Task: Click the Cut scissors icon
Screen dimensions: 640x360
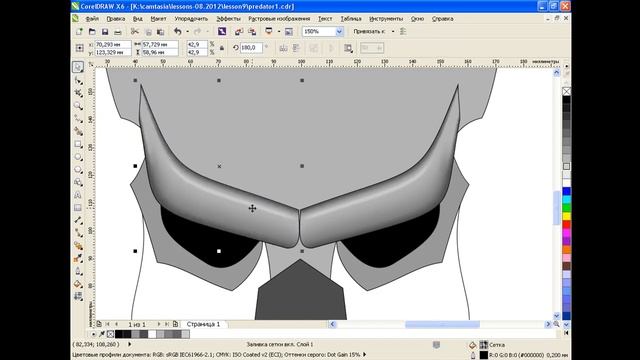Action: click(x=135, y=31)
